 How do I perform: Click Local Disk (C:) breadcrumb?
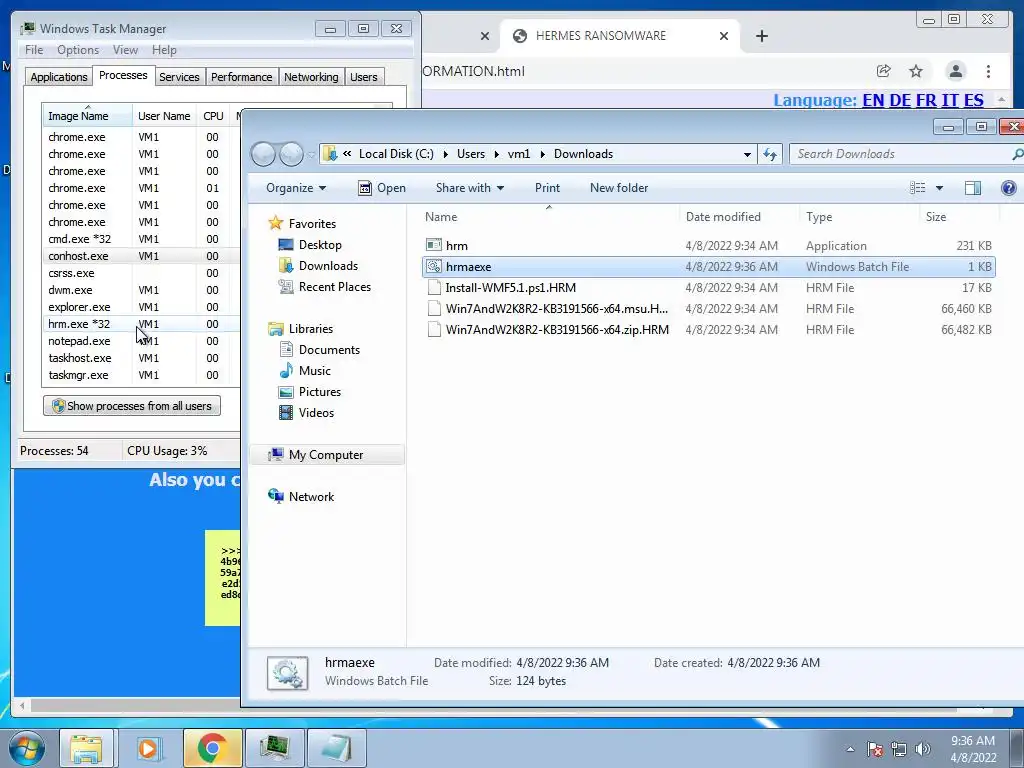pyautogui.click(x=396, y=154)
